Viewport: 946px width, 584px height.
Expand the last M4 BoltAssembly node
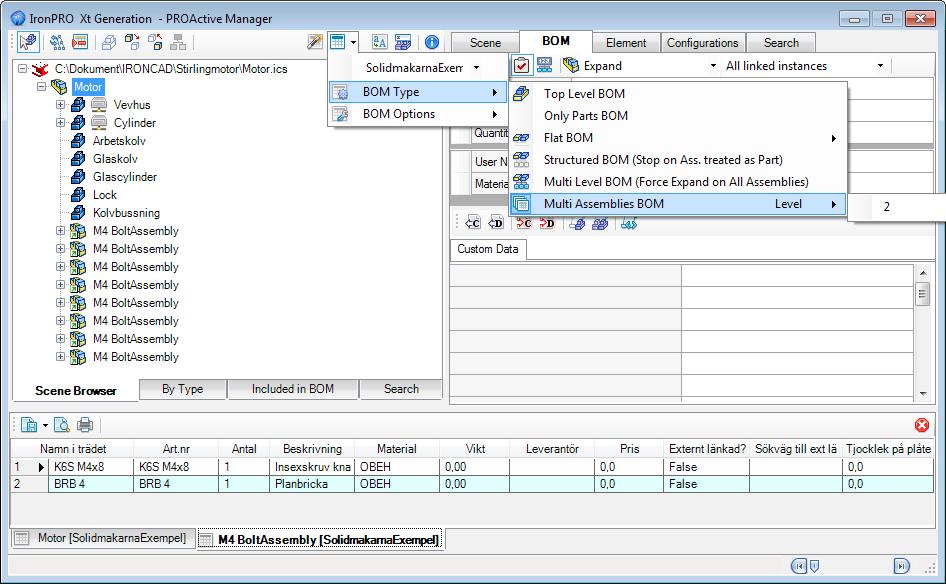[60, 357]
